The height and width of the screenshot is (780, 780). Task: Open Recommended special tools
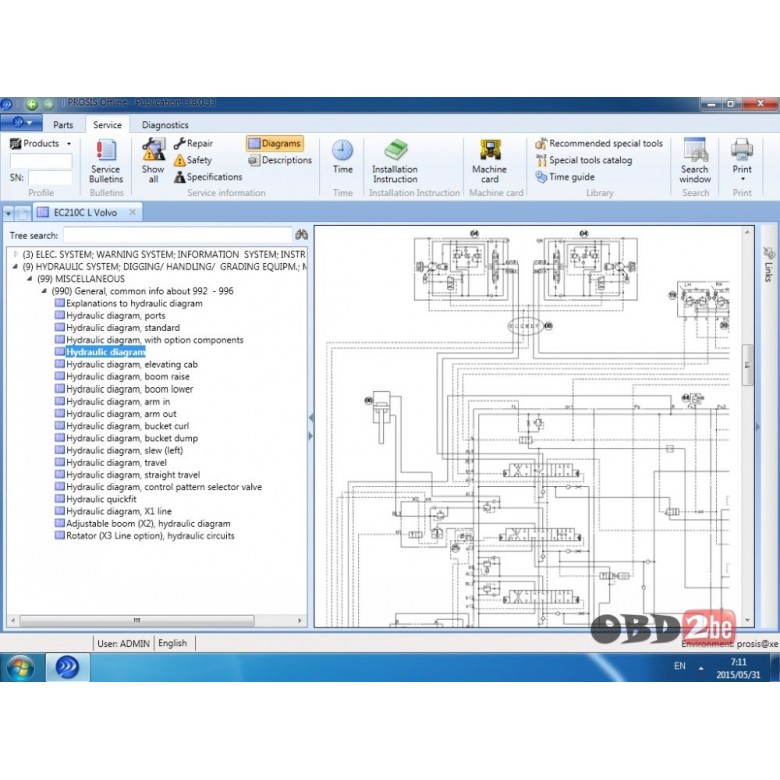[x=599, y=143]
